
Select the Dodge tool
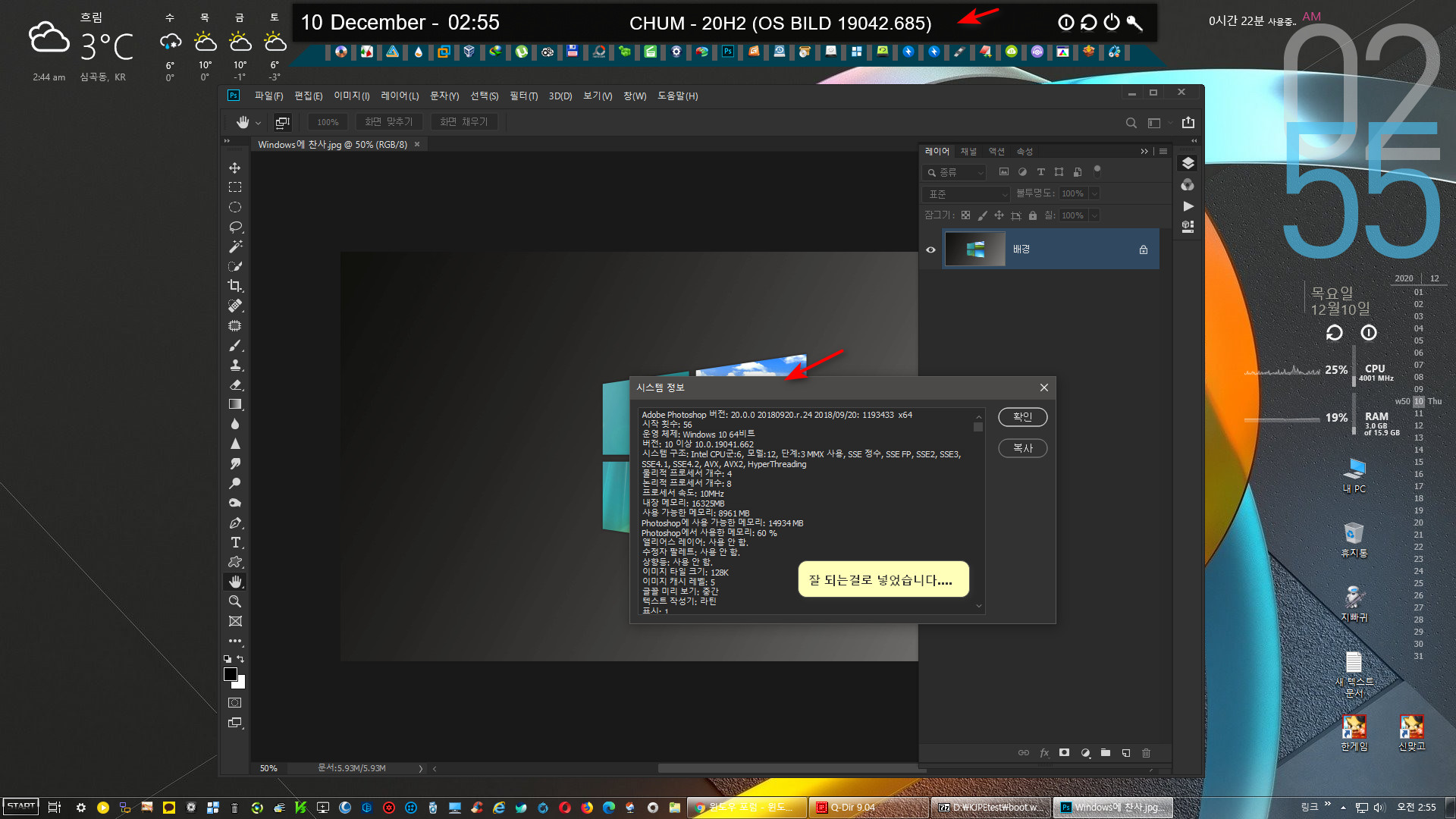[235, 483]
